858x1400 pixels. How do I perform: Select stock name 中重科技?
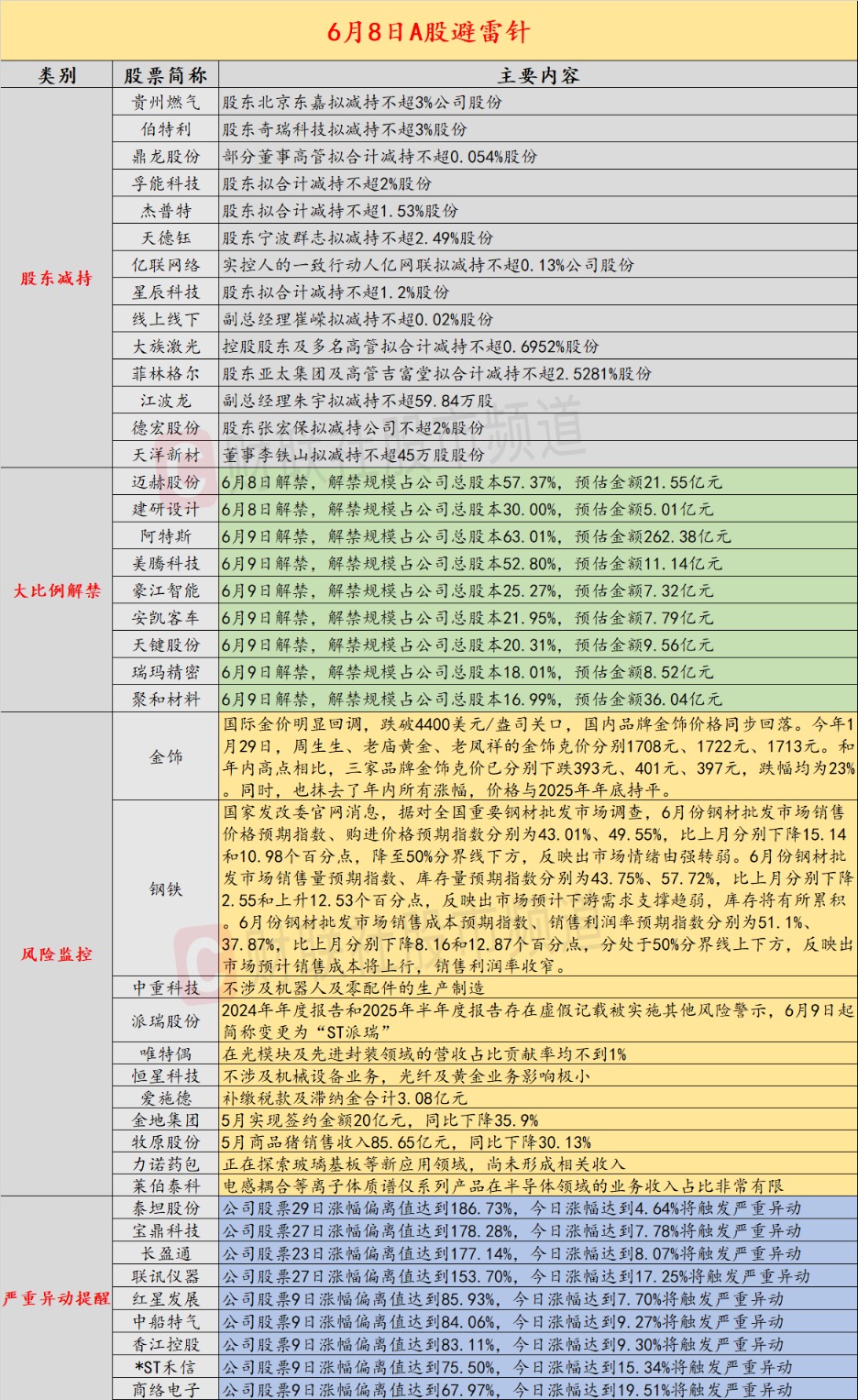pyautogui.click(x=166, y=988)
